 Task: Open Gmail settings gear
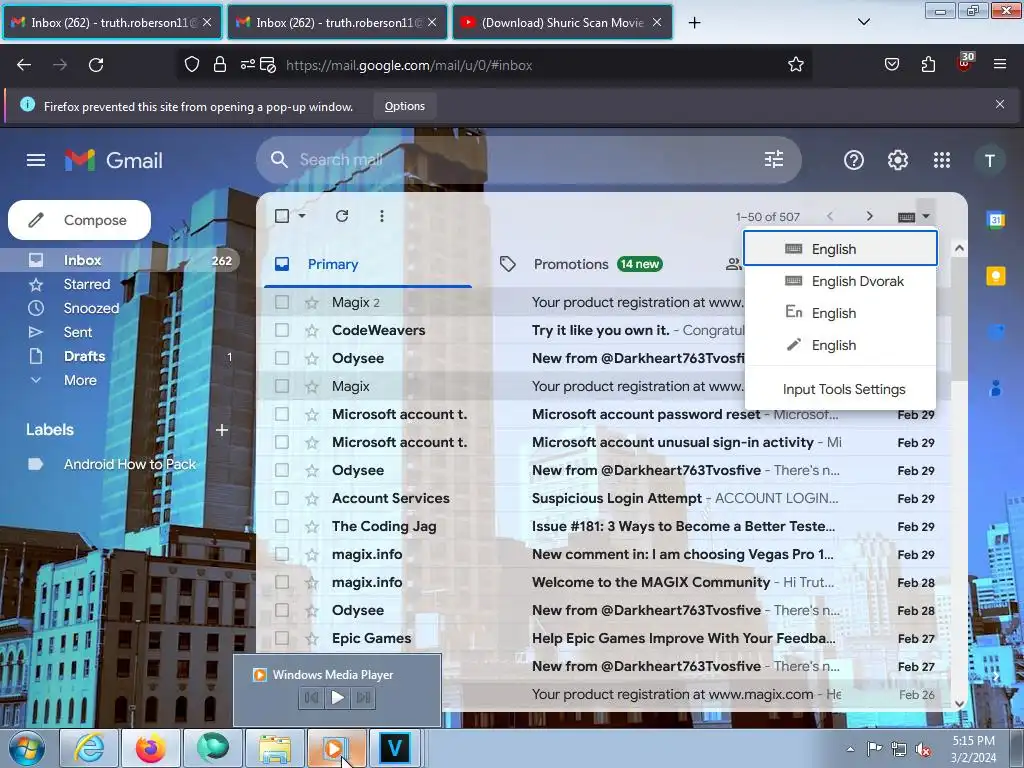[x=898, y=160]
